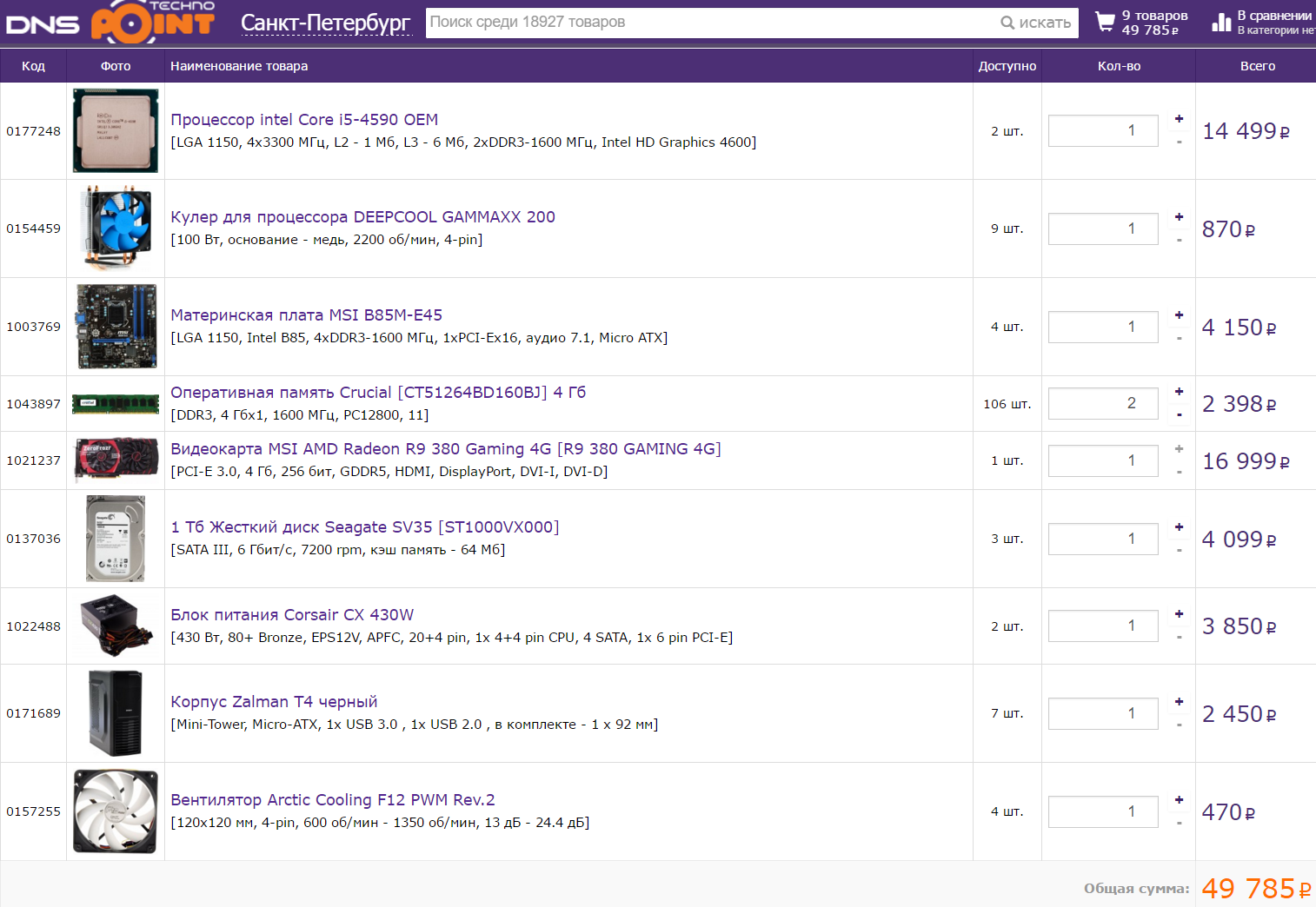Click the Всего column header
The width and height of the screenshot is (1316, 907).
pos(1258,66)
